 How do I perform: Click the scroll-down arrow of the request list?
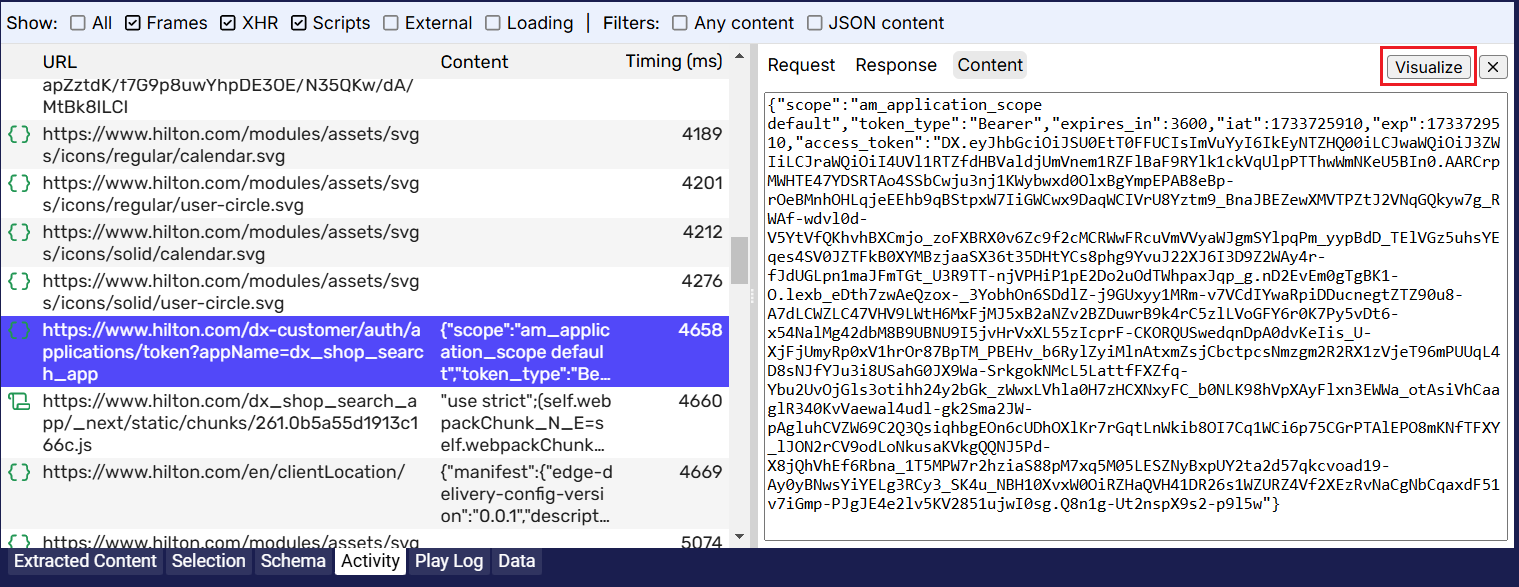[x=739, y=539]
